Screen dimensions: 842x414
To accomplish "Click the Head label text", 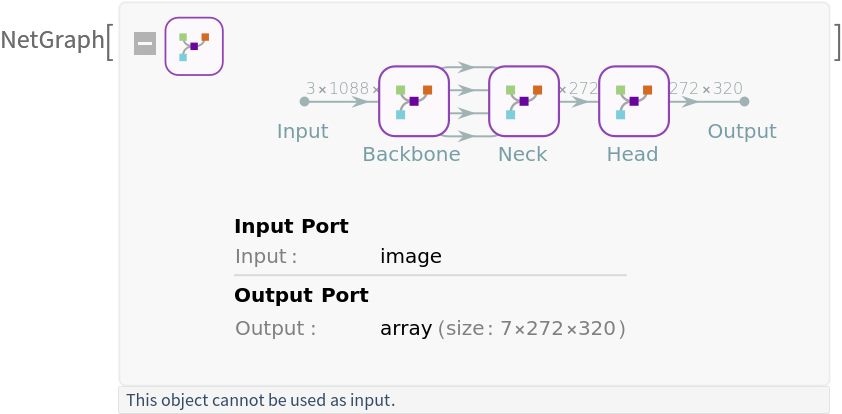I will click(x=632, y=154).
